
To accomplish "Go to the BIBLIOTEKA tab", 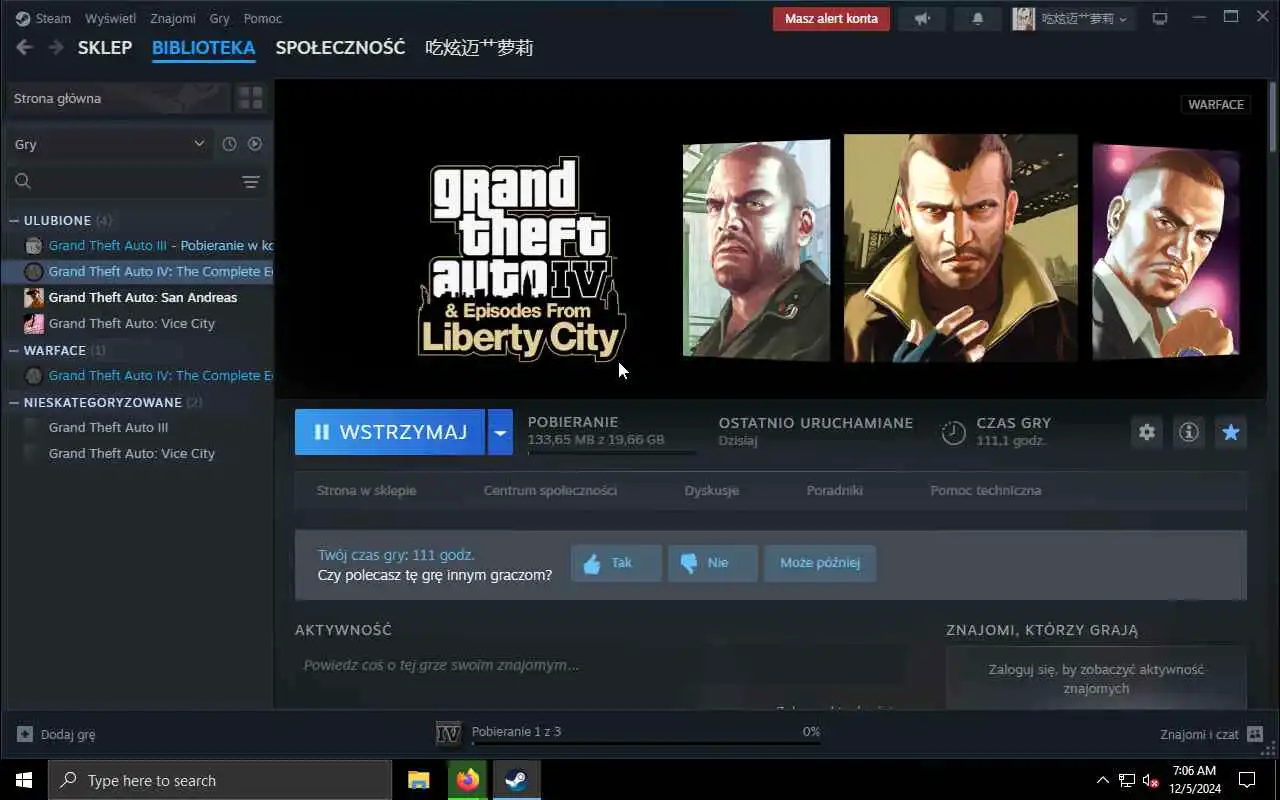I will coord(204,47).
